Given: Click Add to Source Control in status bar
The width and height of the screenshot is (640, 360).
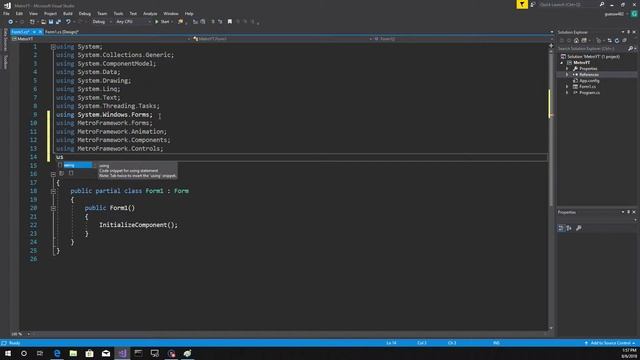Looking at the screenshot, I should (x=609, y=343).
